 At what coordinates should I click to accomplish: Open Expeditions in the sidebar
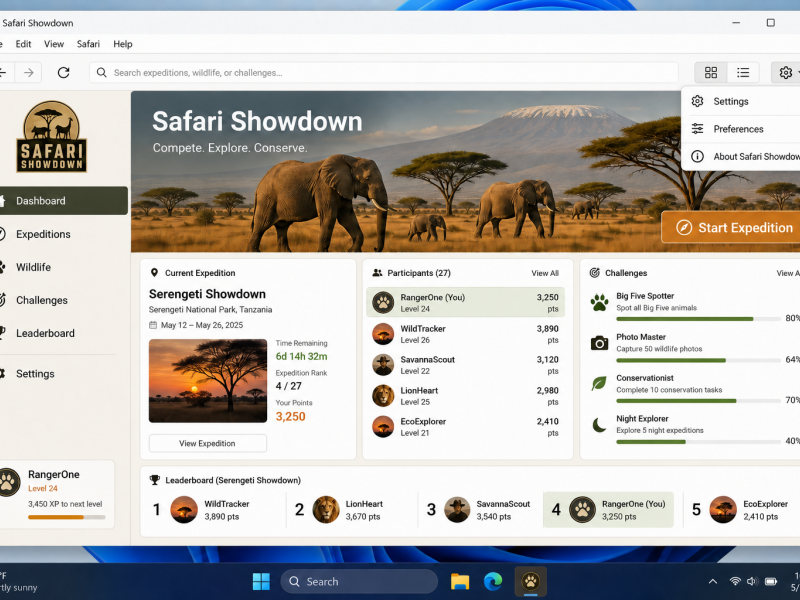click(x=63, y=234)
